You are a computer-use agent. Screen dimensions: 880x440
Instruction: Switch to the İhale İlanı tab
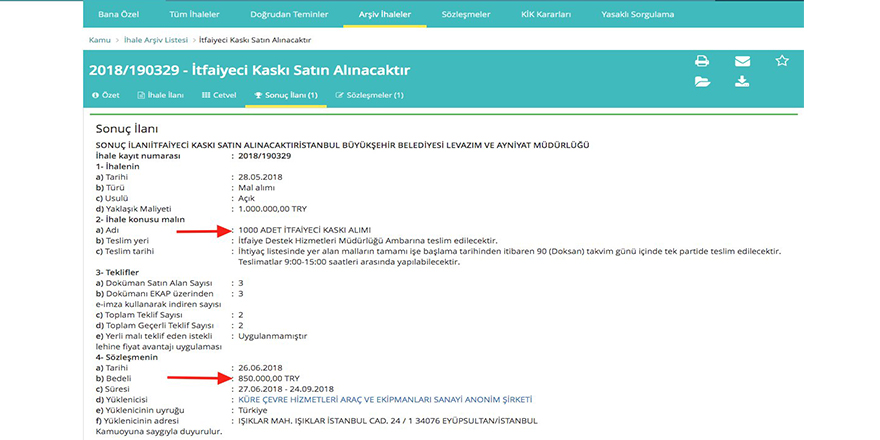[x=160, y=95]
